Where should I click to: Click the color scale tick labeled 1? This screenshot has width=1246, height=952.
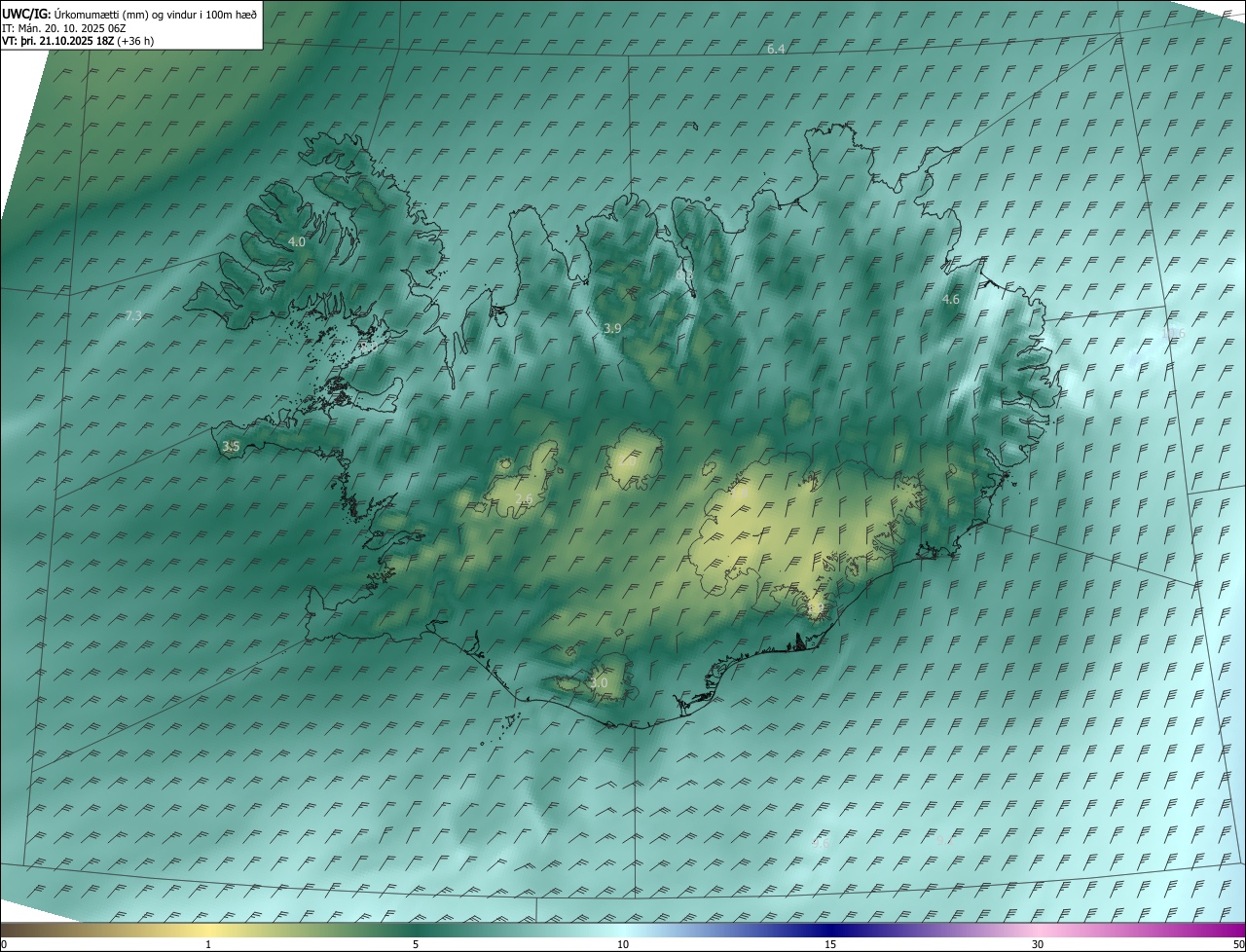[x=208, y=945]
